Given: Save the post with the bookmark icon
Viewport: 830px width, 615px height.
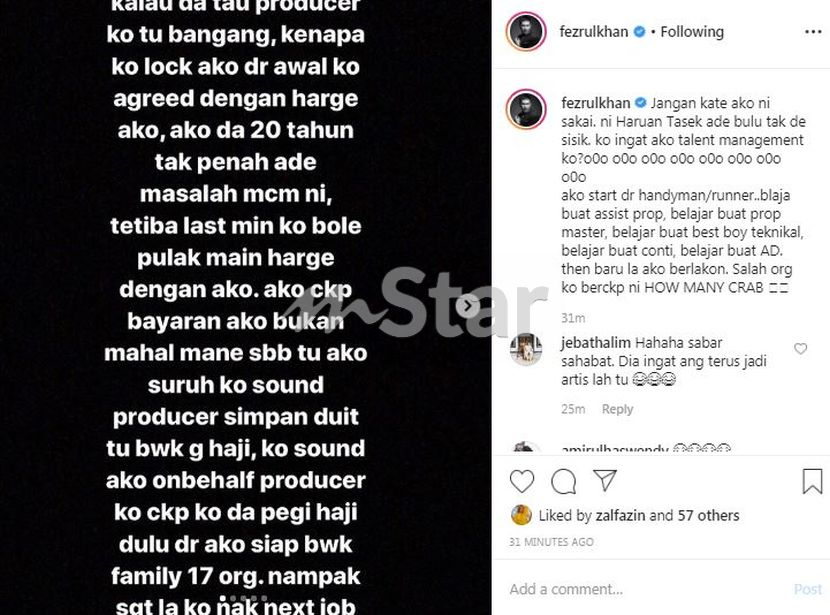Looking at the screenshot, I should tap(812, 481).
